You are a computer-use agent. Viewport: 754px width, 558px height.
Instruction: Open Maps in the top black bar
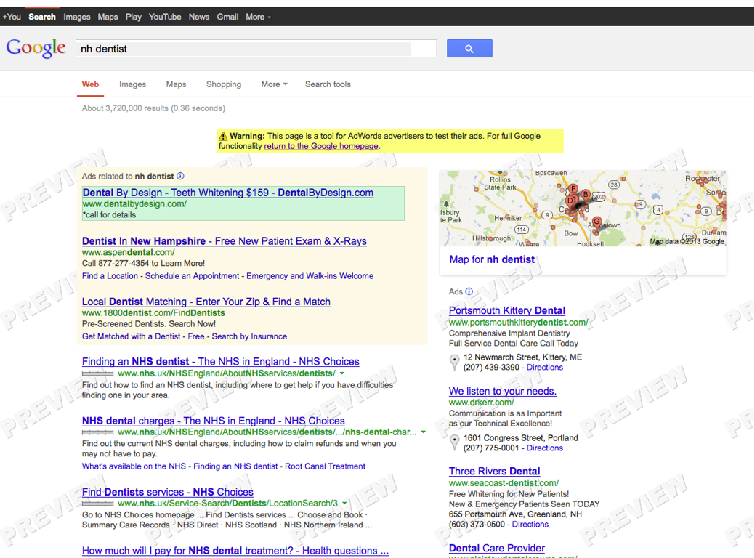pos(108,17)
